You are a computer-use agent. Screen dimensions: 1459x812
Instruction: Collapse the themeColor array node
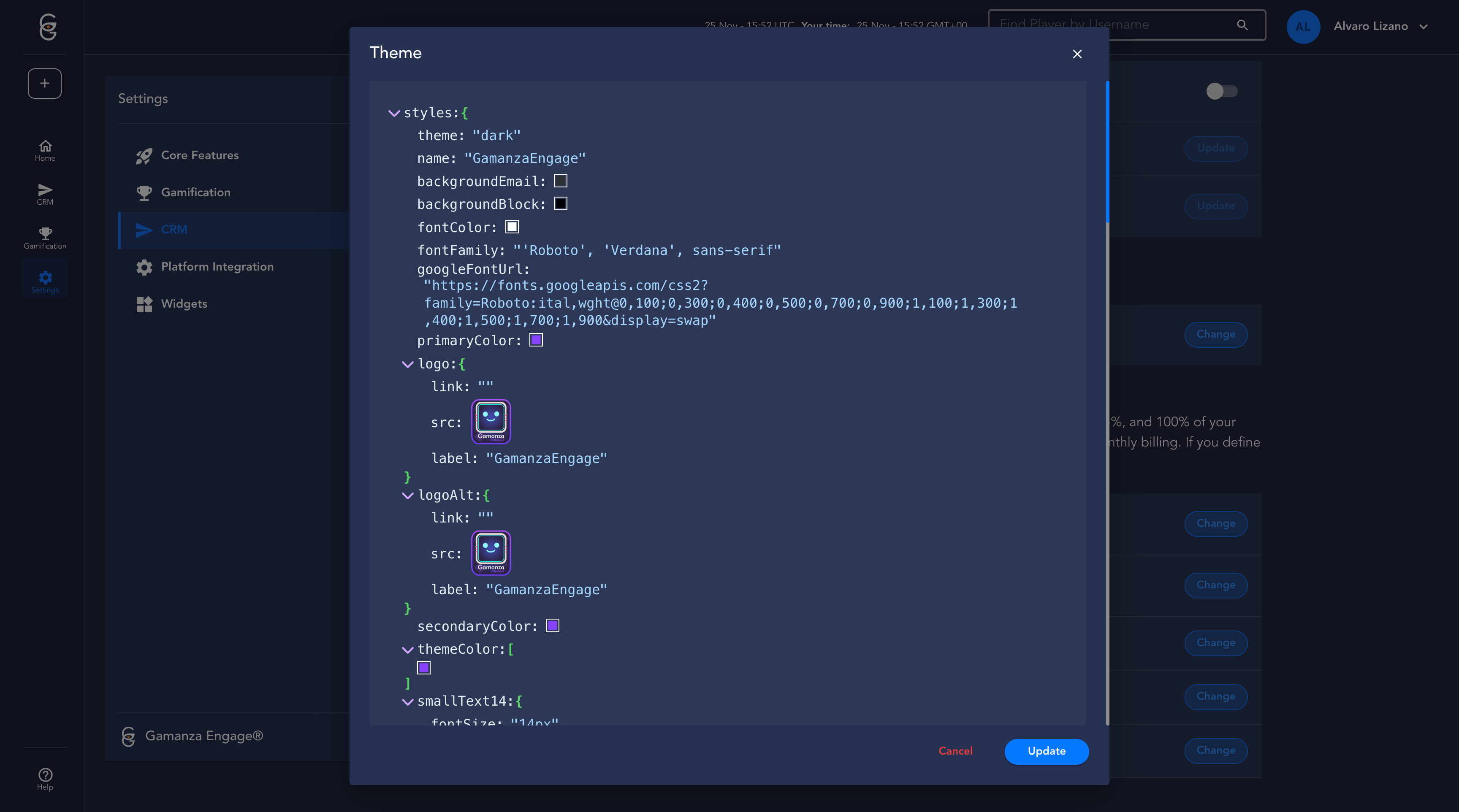point(407,650)
